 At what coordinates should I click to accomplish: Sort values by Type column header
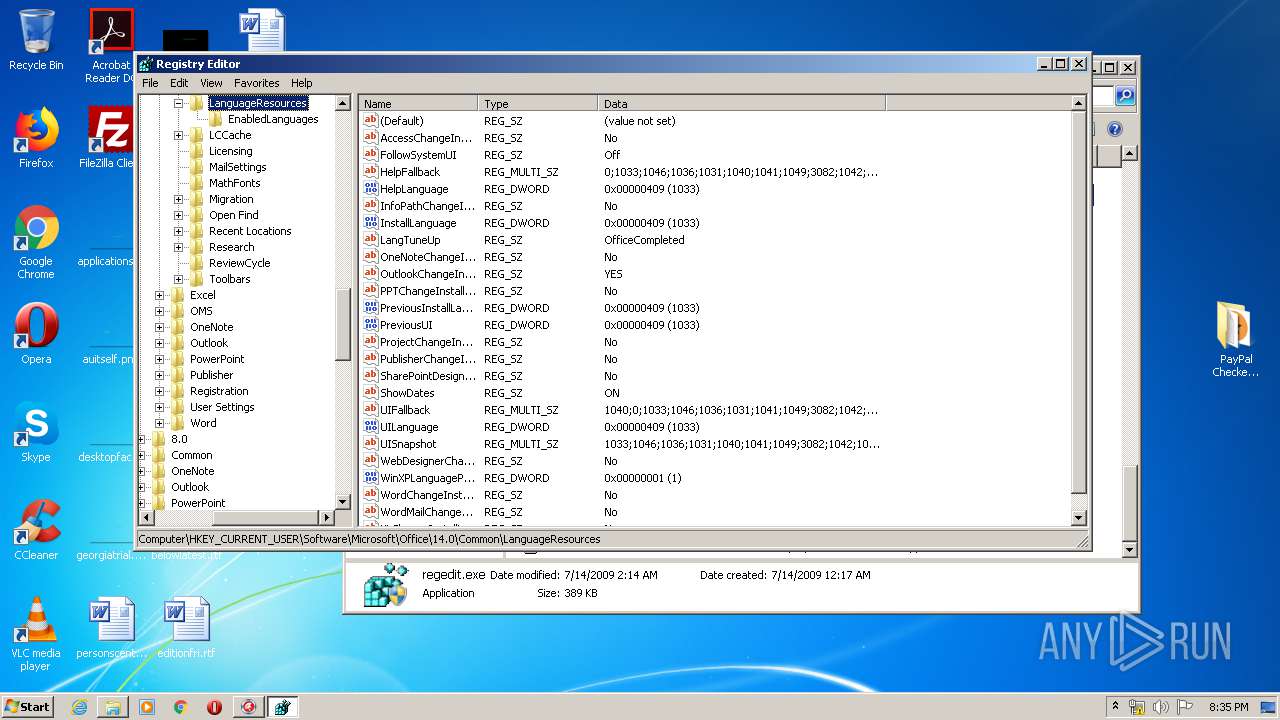click(539, 104)
